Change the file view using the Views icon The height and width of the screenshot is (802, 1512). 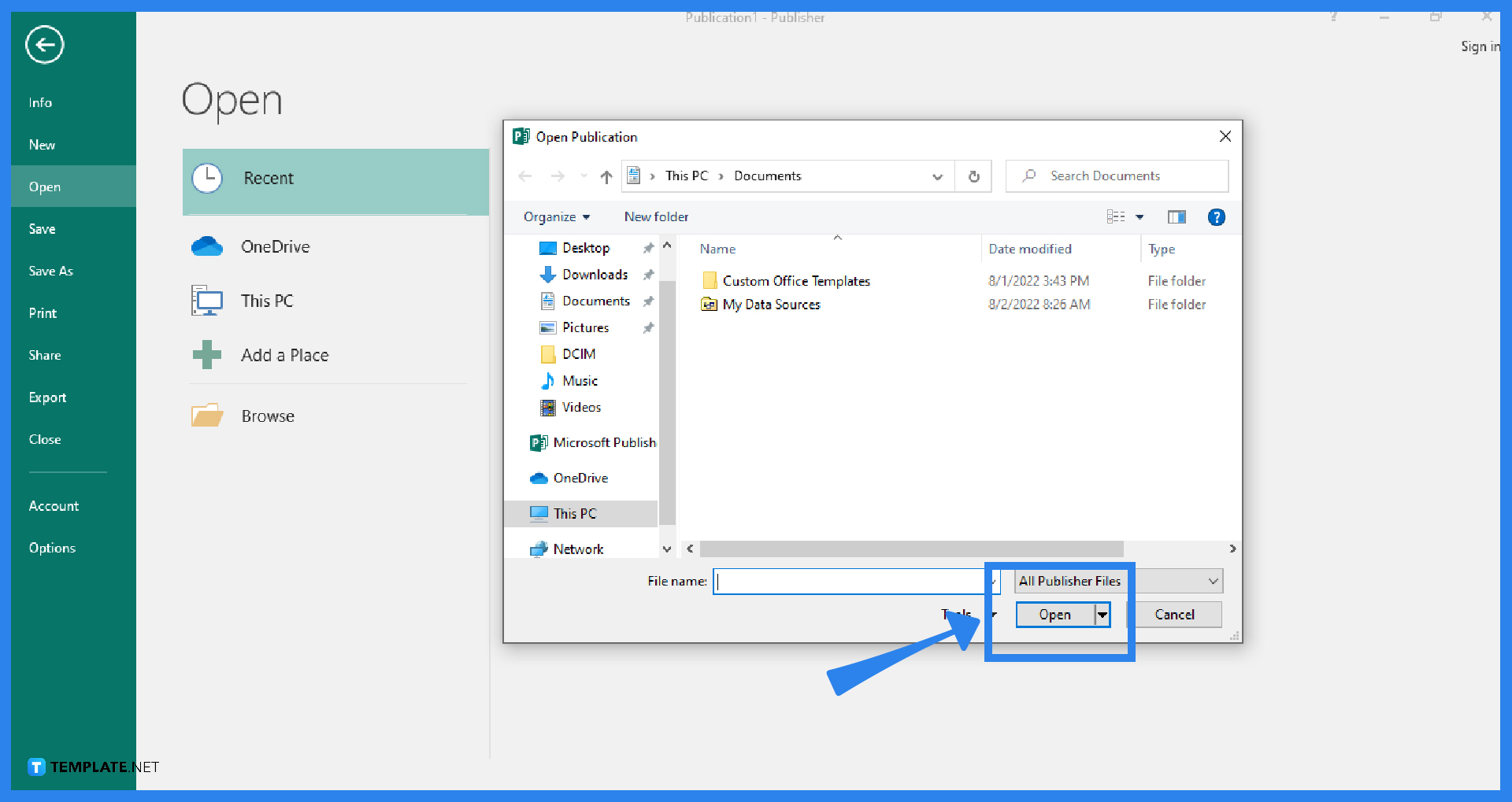(x=1117, y=217)
